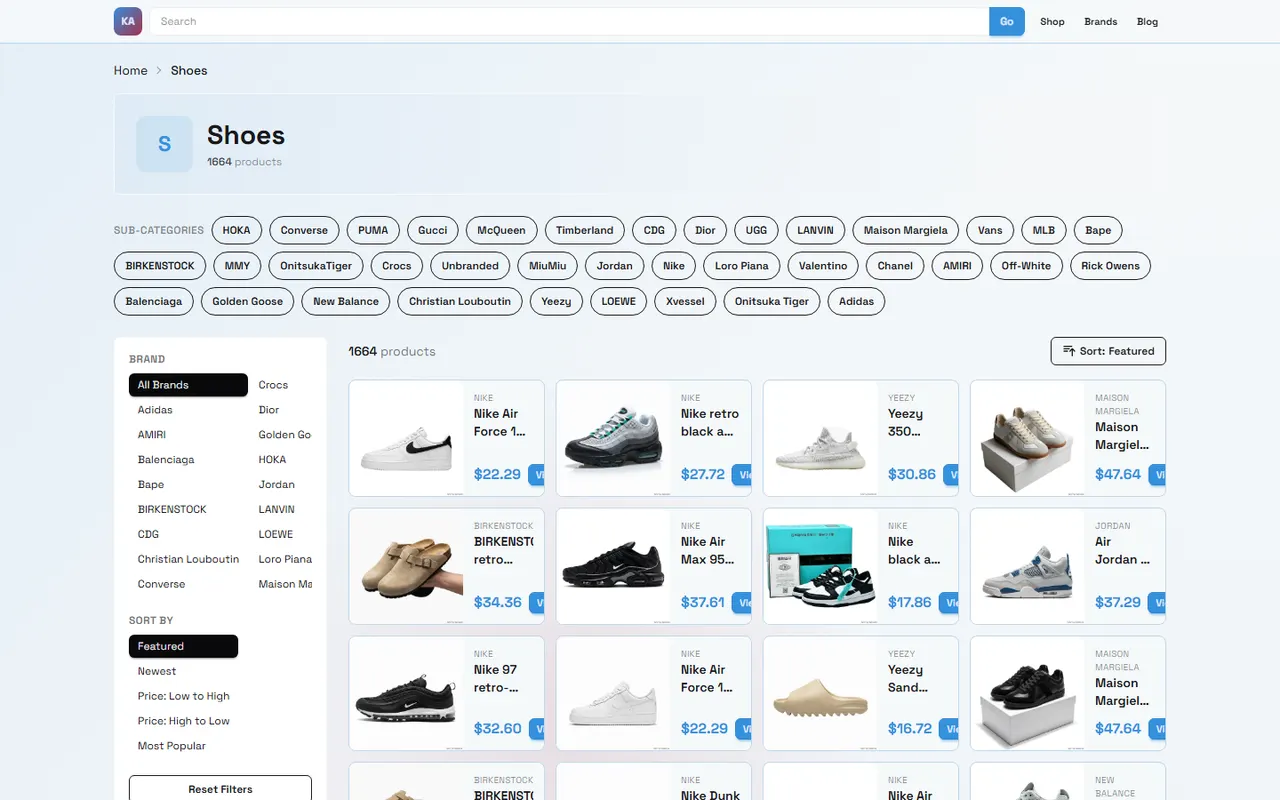Filter brand list by Balenciaga

click(x=188, y=460)
